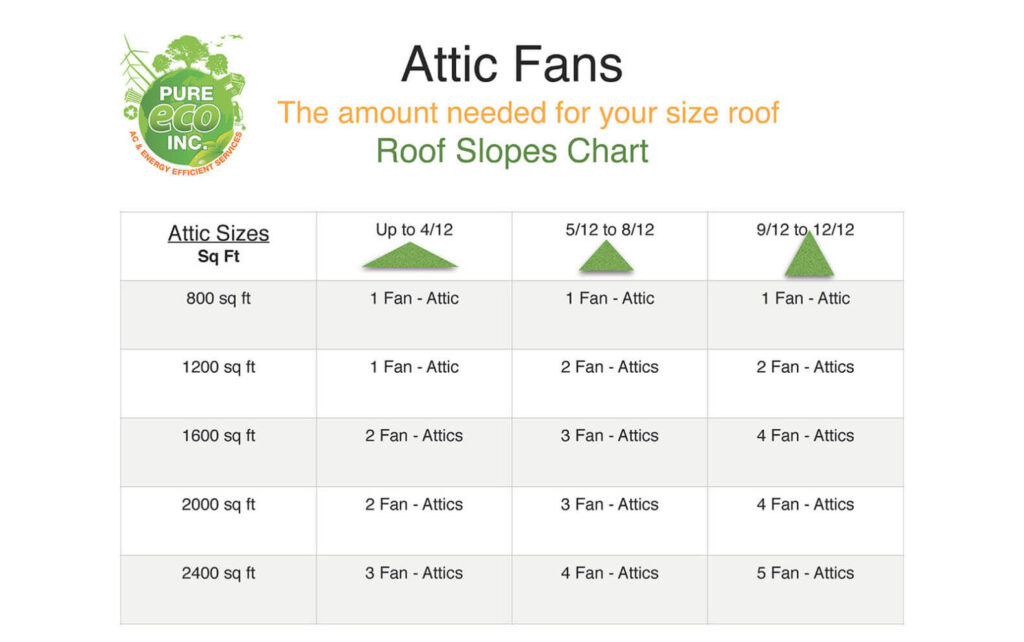Image resolution: width=1024 pixels, height=642 pixels.
Task: Click the Attic Sizes column header
Action: pyautogui.click(x=218, y=233)
